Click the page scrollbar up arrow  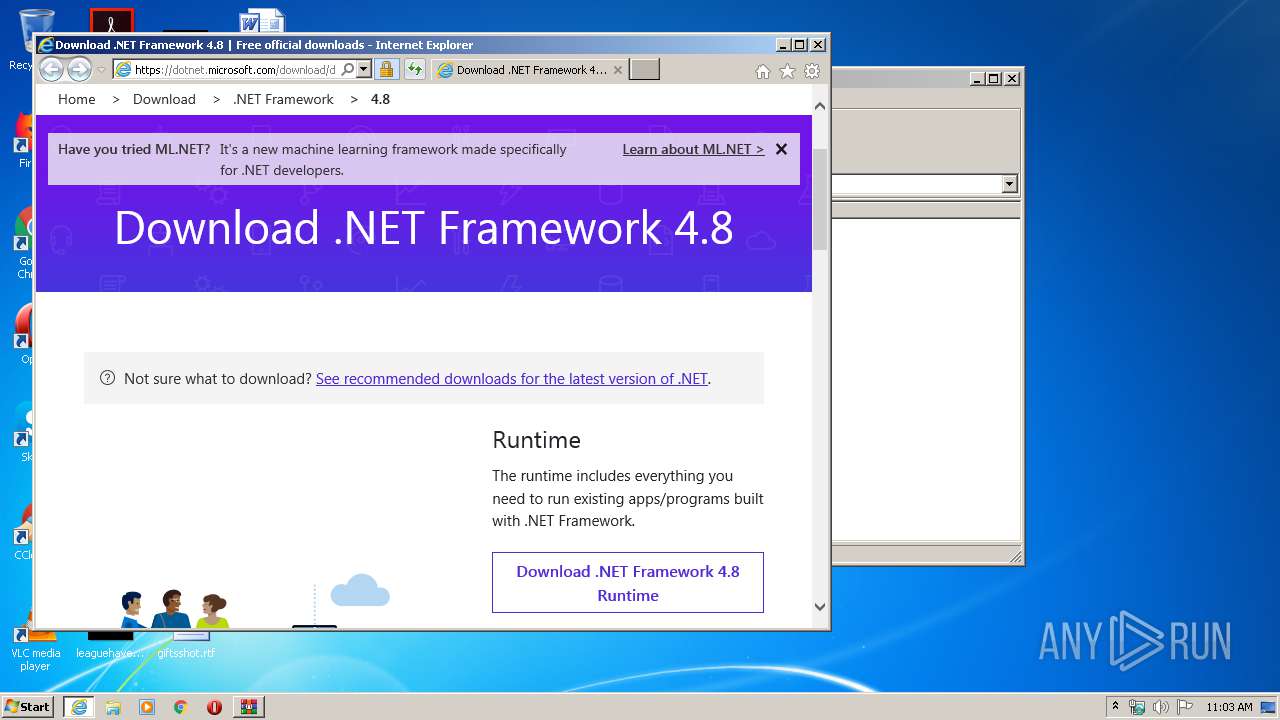click(x=820, y=105)
